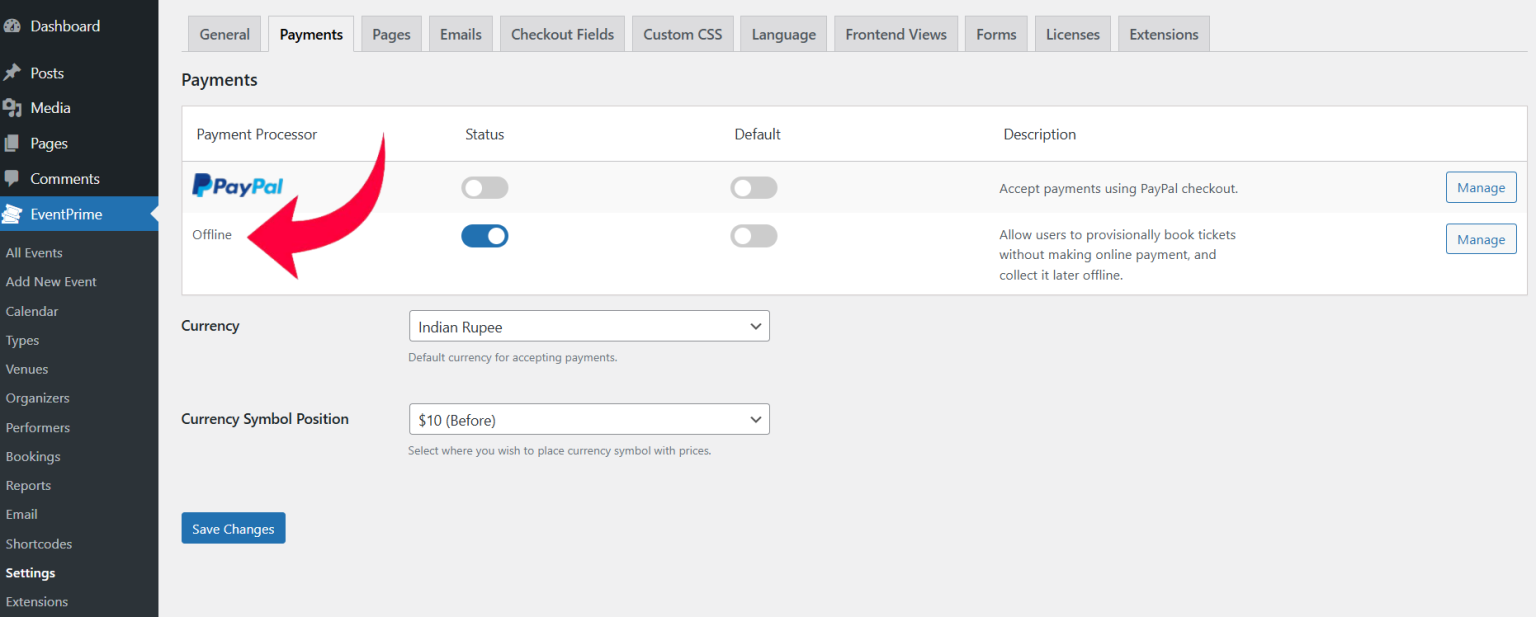Set Offline as the default payment method

click(753, 235)
